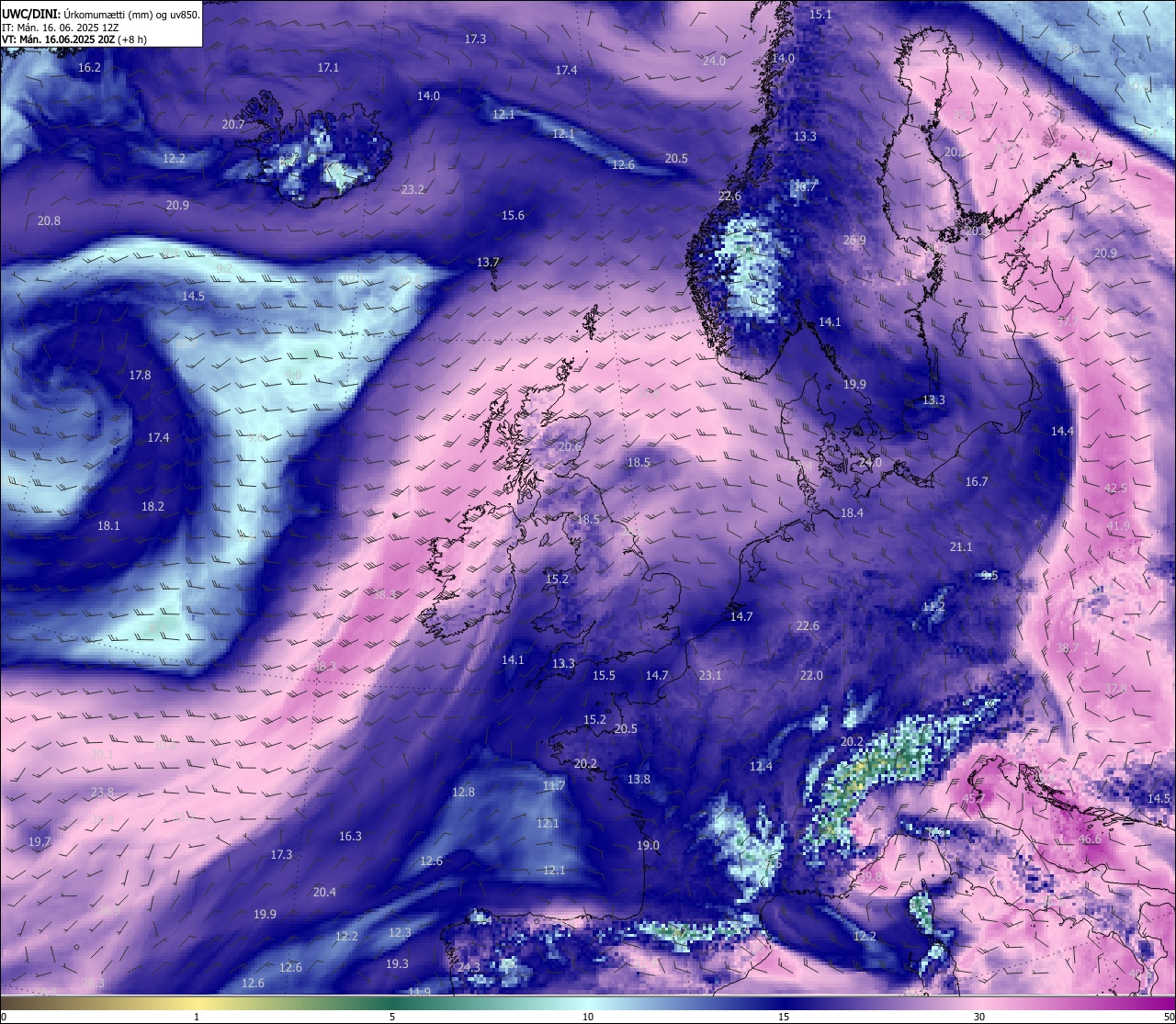This screenshot has height=1024, width=1176.
Task: Click the value 20.6 over Scotland
Action: tap(570, 447)
